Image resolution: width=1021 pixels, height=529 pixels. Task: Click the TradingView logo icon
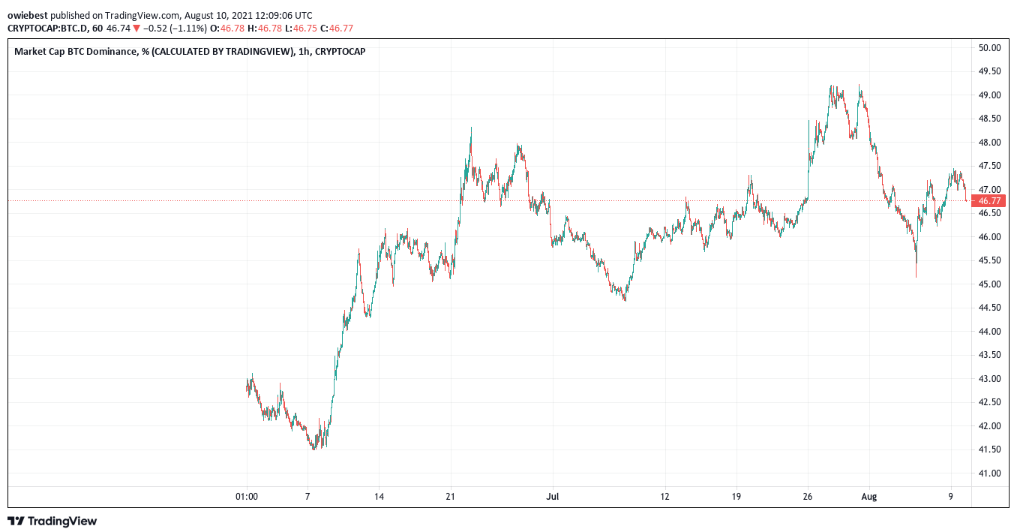[17, 520]
